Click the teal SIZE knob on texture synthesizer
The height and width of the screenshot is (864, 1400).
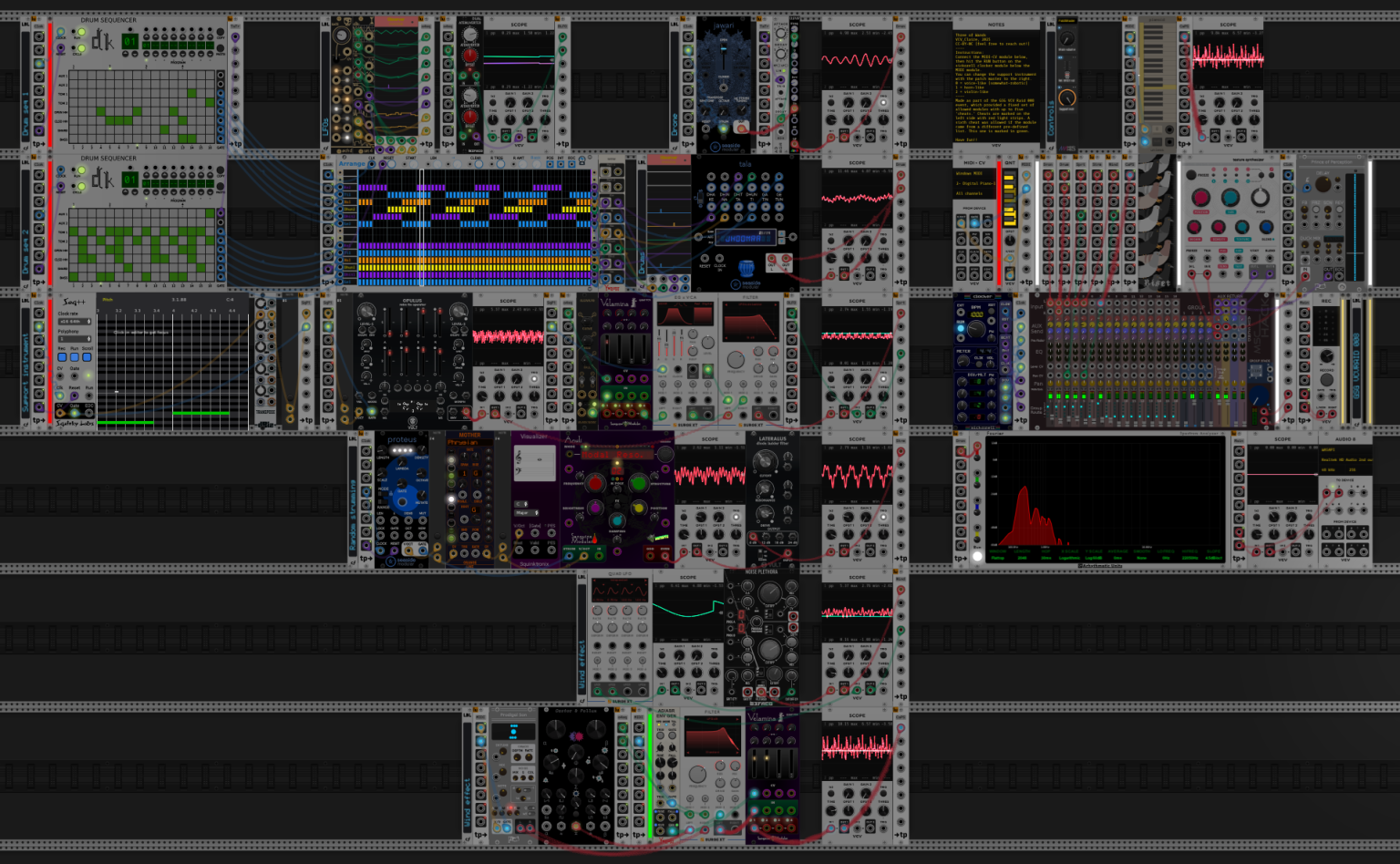click(1230, 198)
